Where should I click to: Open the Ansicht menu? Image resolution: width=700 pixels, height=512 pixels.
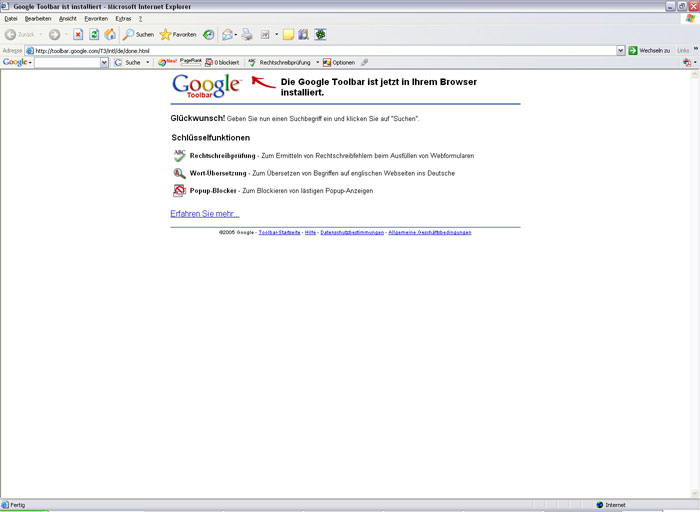tap(68, 19)
